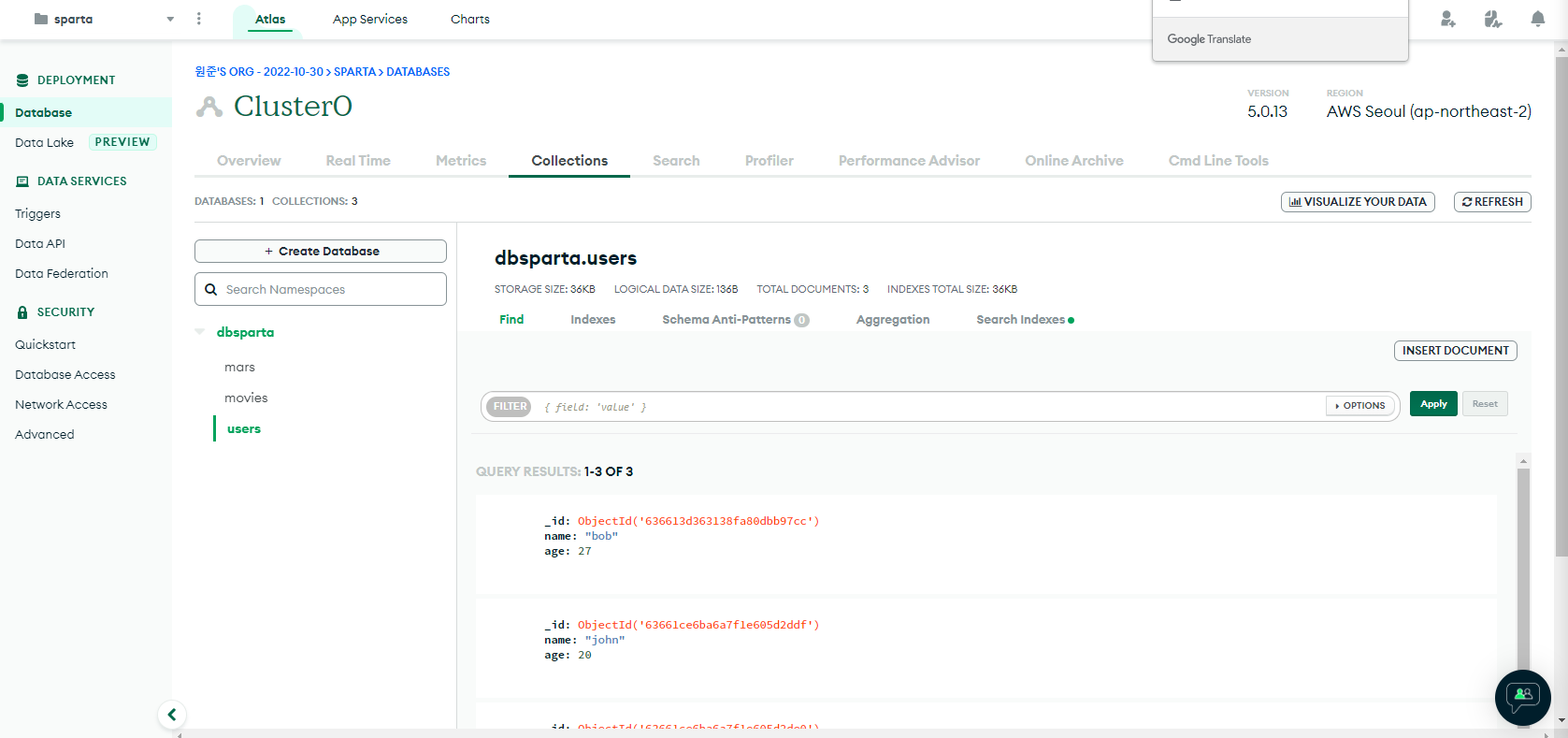Open the activity feed icon
The height and width of the screenshot is (738, 1568).
click(x=1492, y=19)
